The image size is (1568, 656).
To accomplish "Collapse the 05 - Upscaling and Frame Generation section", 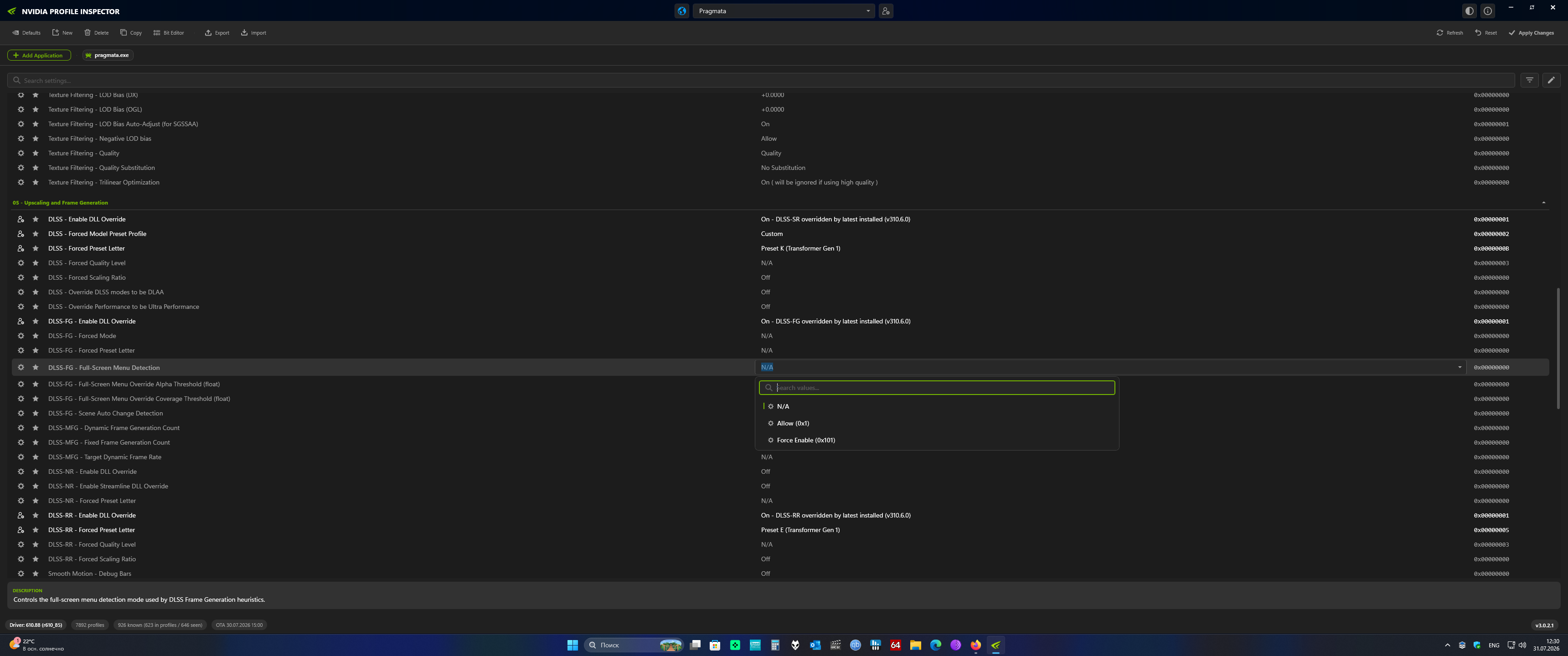I will tap(1543, 203).
